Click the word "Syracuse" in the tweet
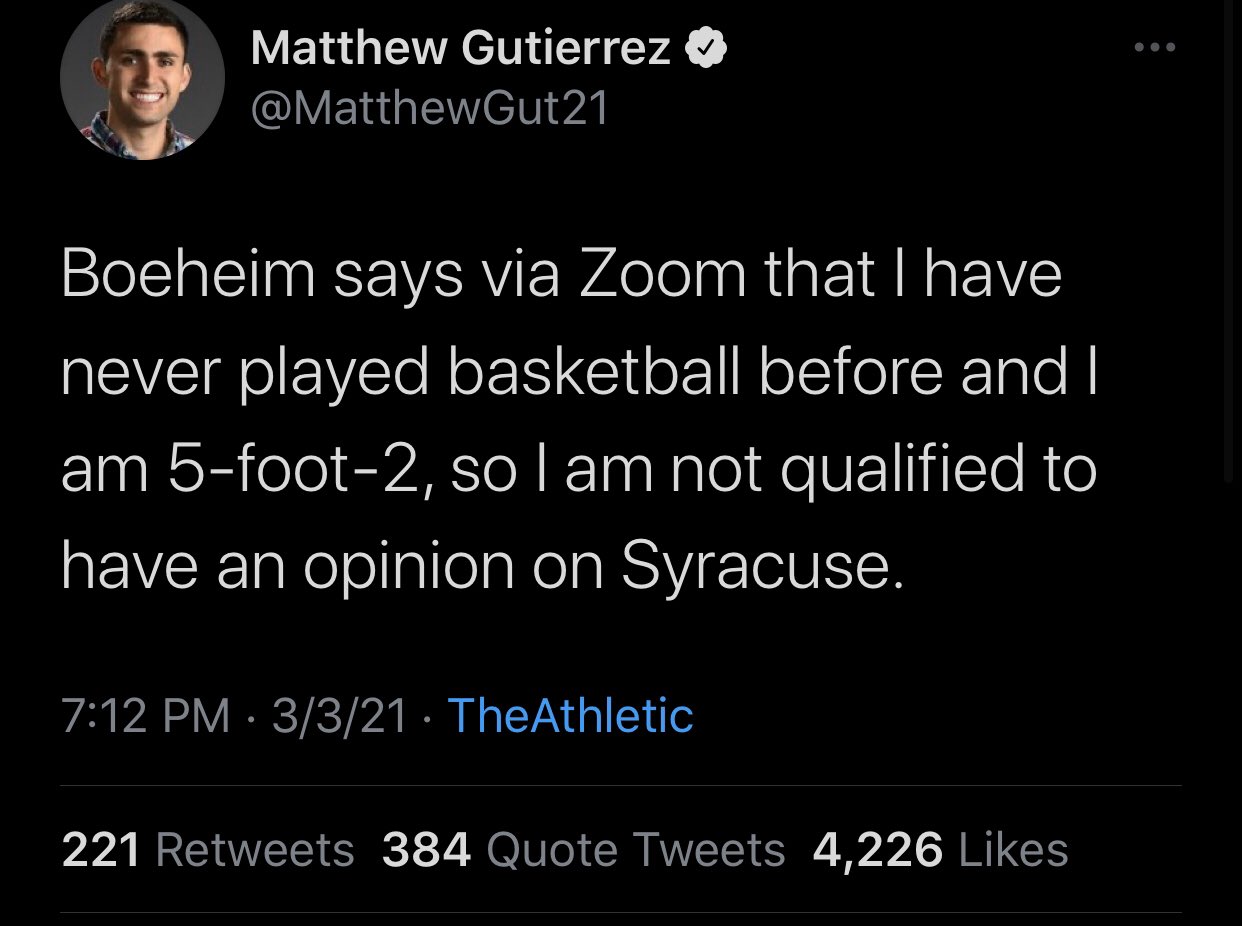This screenshot has width=1242, height=926. click(755, 566)
